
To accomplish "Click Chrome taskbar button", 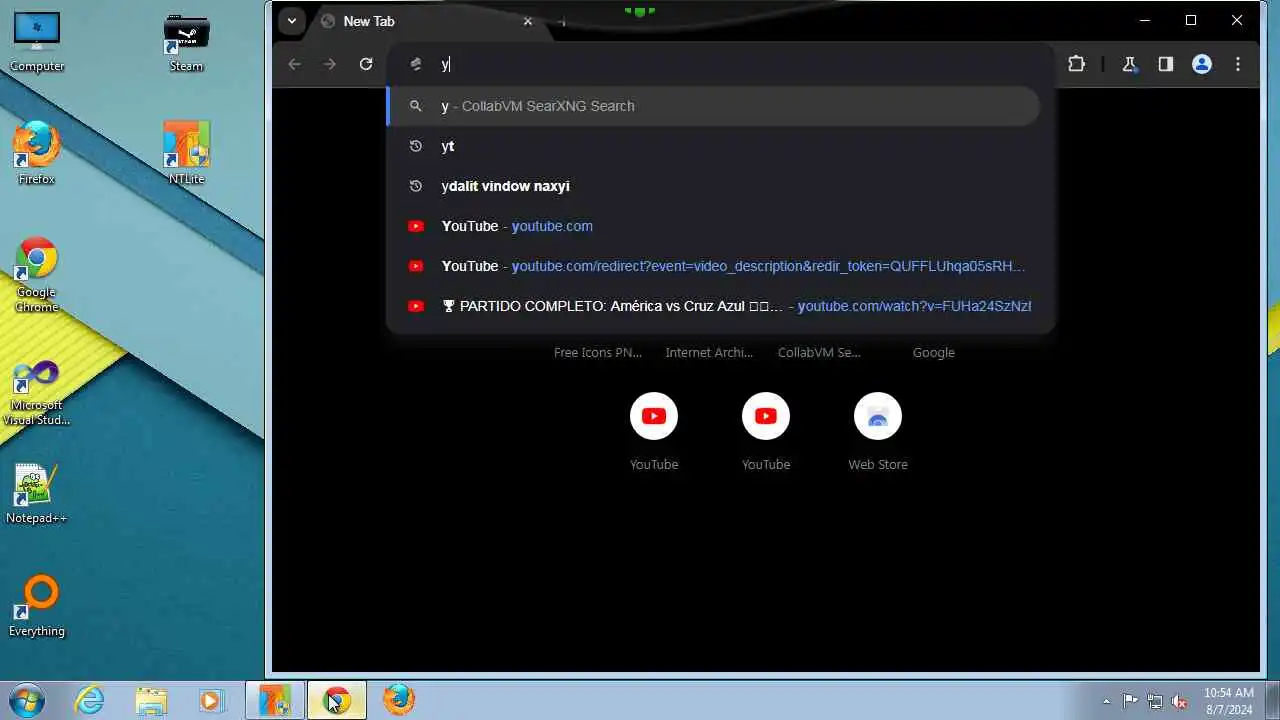I will pyautogui.click(x=337, y=700).
